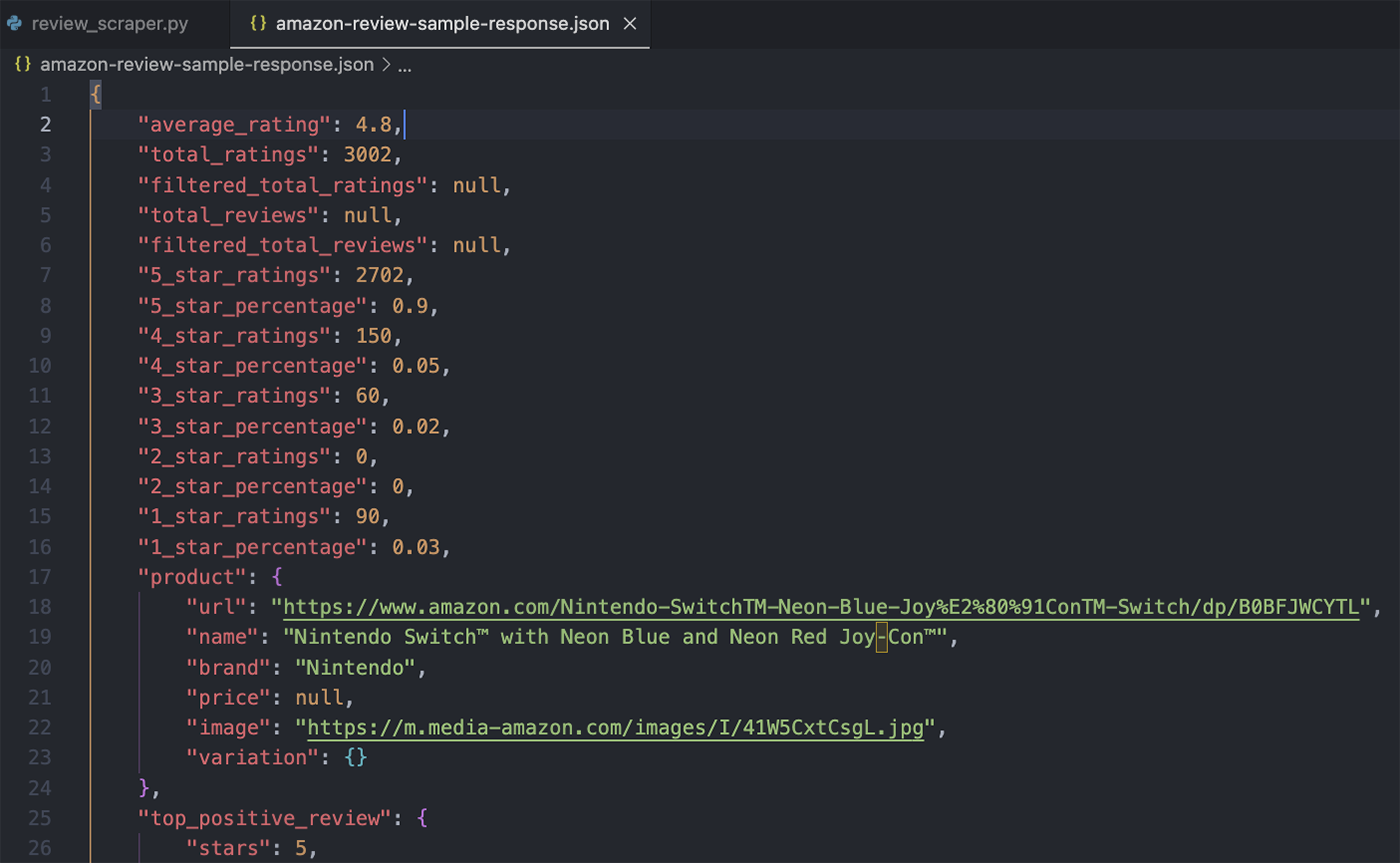1400x863 pixels.
Task: Click the JSON icon in the breadcrumb bar
Action: click(23, 65)
